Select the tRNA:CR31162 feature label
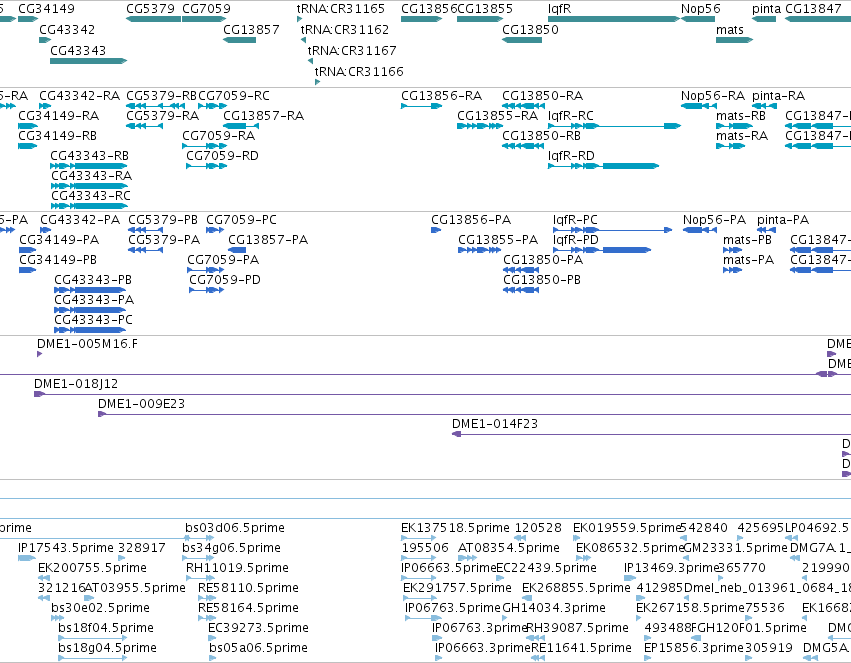 tap(345, 29)
